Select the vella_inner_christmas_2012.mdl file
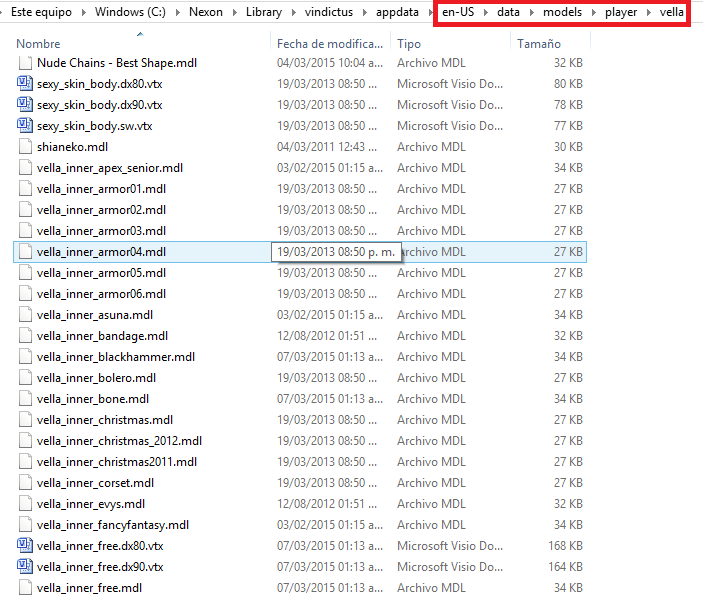The height and width of the screenshot is (616, 703). tap(119, 441)
